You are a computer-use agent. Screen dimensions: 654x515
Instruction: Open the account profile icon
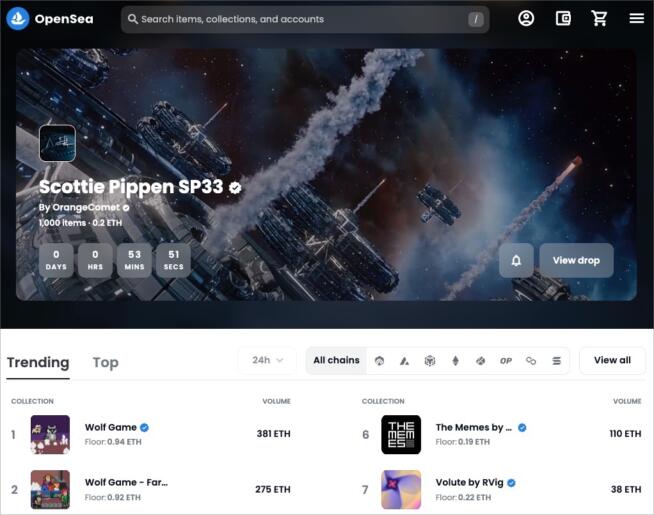[526, 19]
